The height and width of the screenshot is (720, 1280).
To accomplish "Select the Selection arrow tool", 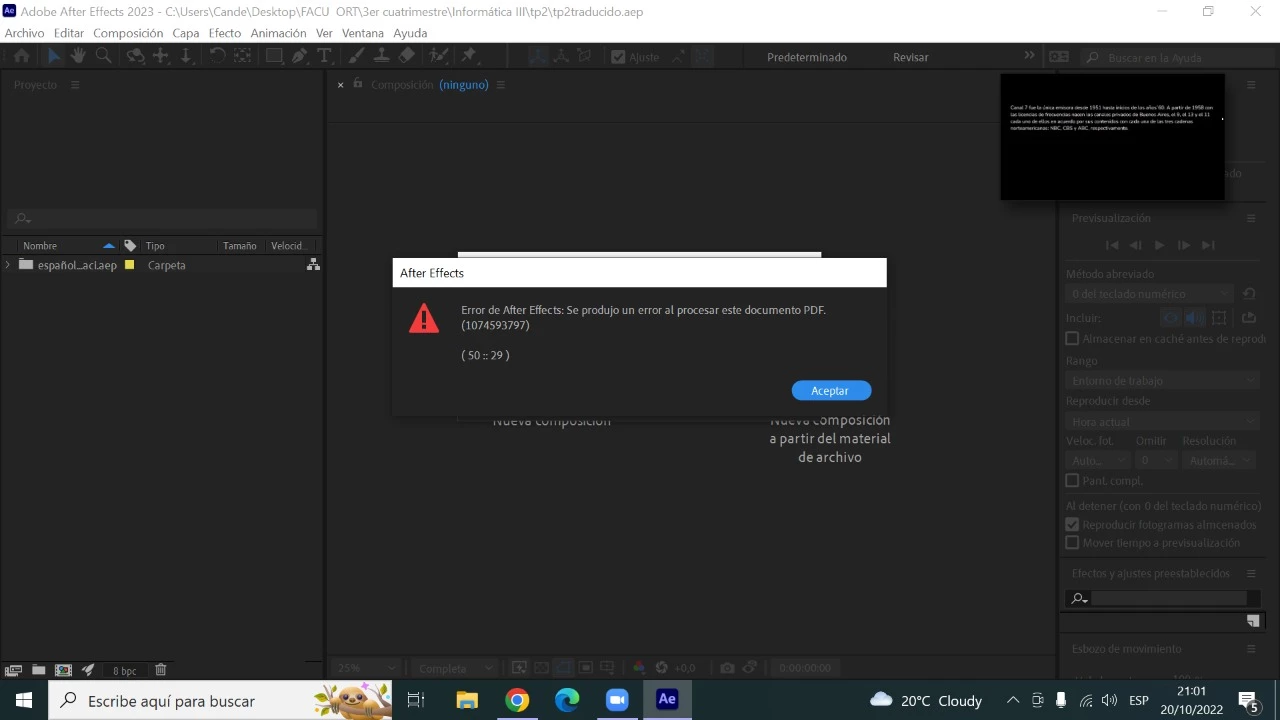I will pyautogui.click(x=54, y=57).
